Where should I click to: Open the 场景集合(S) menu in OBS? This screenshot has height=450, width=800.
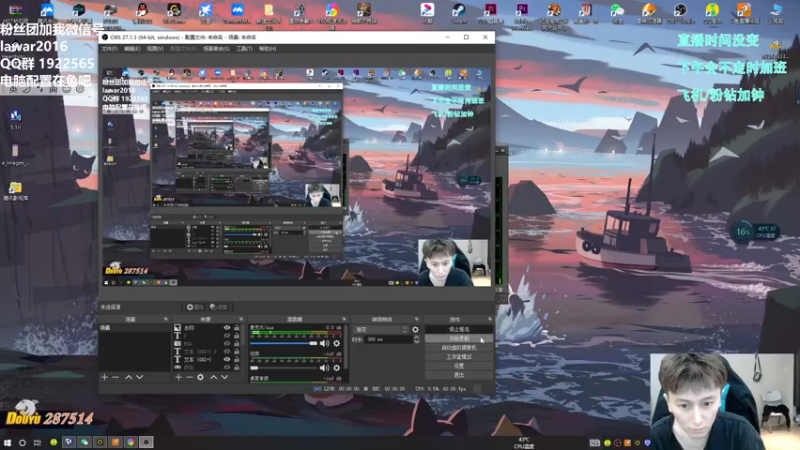click(216, 48)
